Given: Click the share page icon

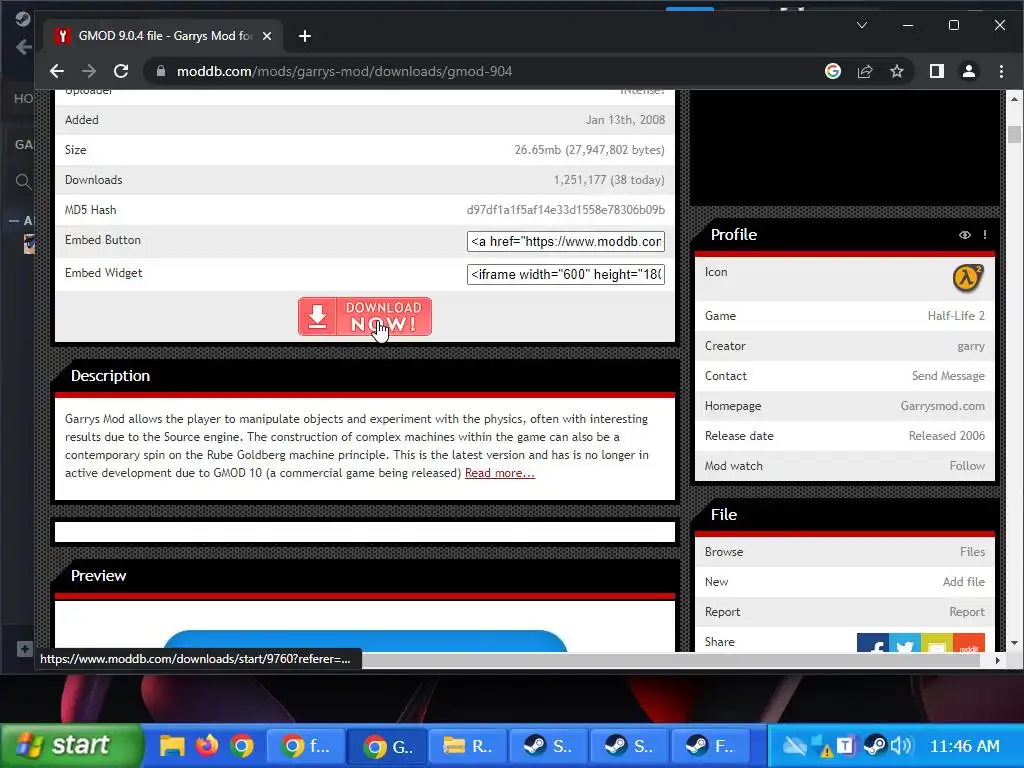Looking at the screenshot, I should coord(865,71).
